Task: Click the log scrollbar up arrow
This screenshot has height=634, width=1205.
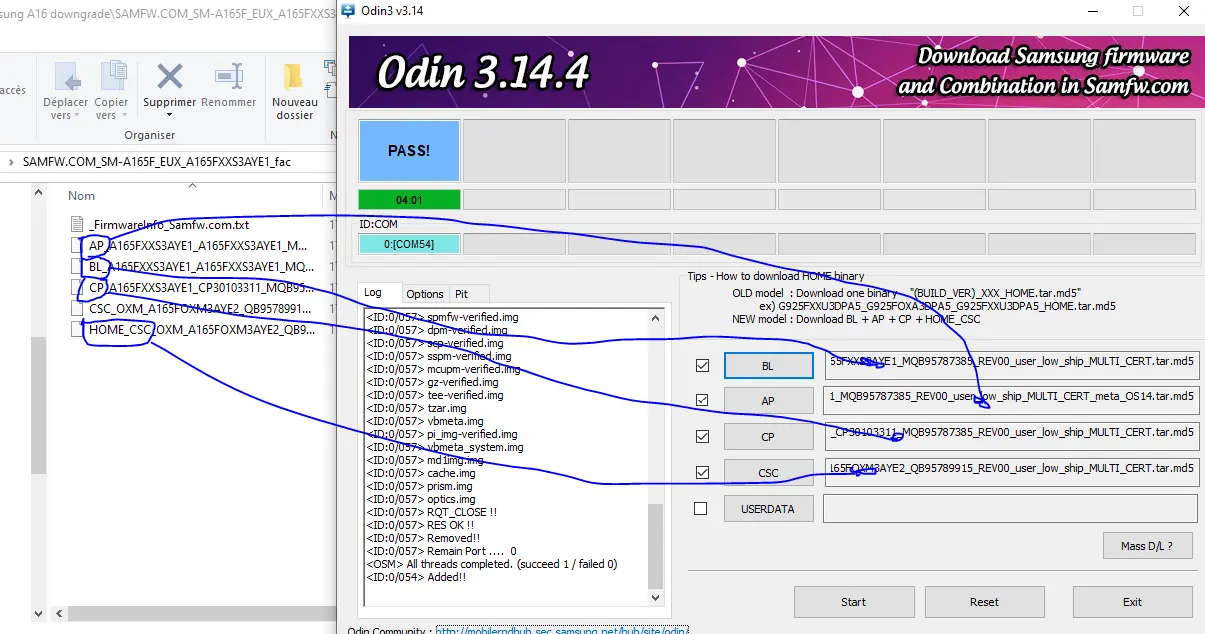Action: 655,318
